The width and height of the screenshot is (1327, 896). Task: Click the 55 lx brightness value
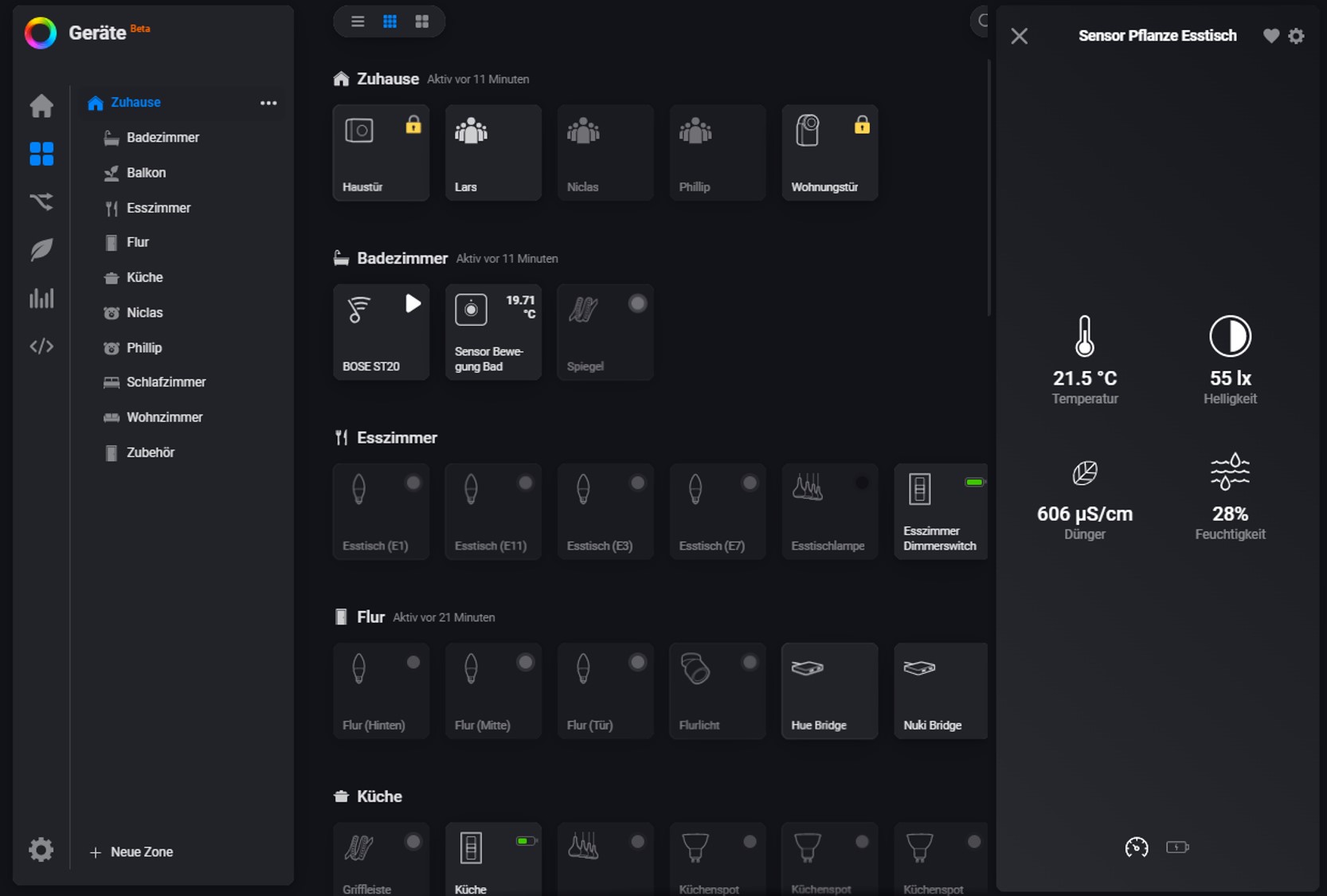(1231, 378)
